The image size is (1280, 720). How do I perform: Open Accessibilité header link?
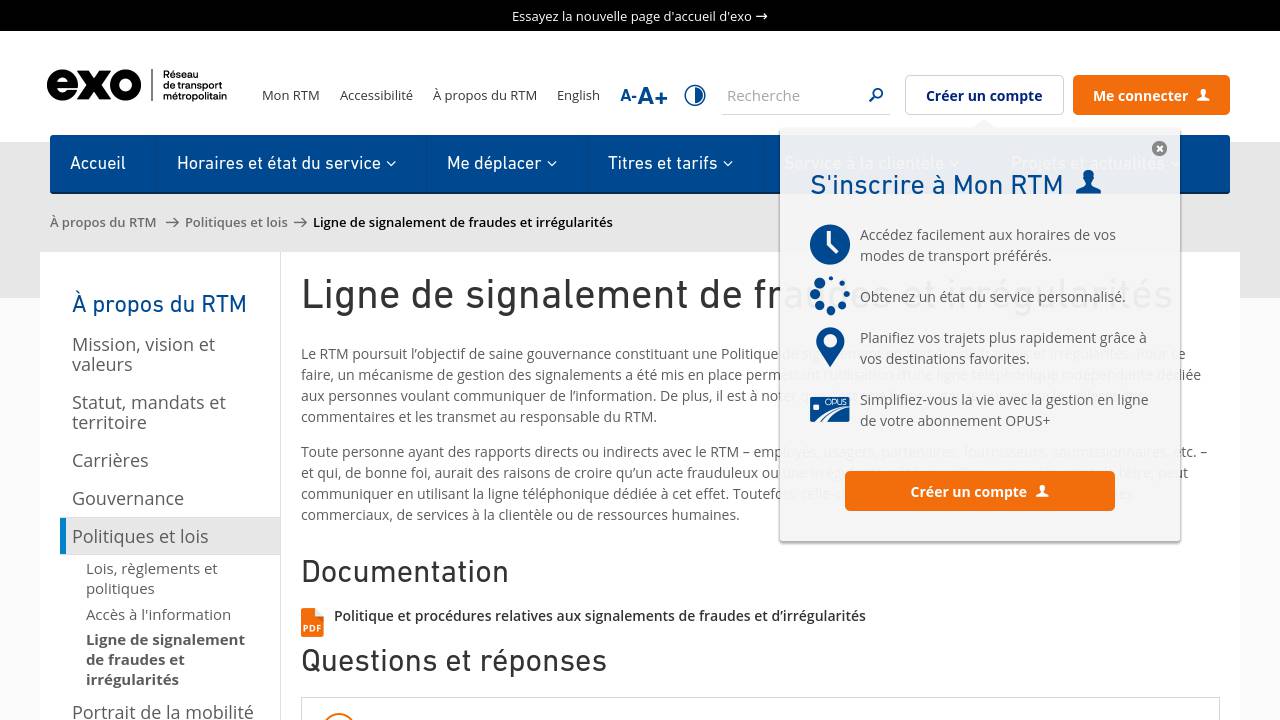[376, 95]
